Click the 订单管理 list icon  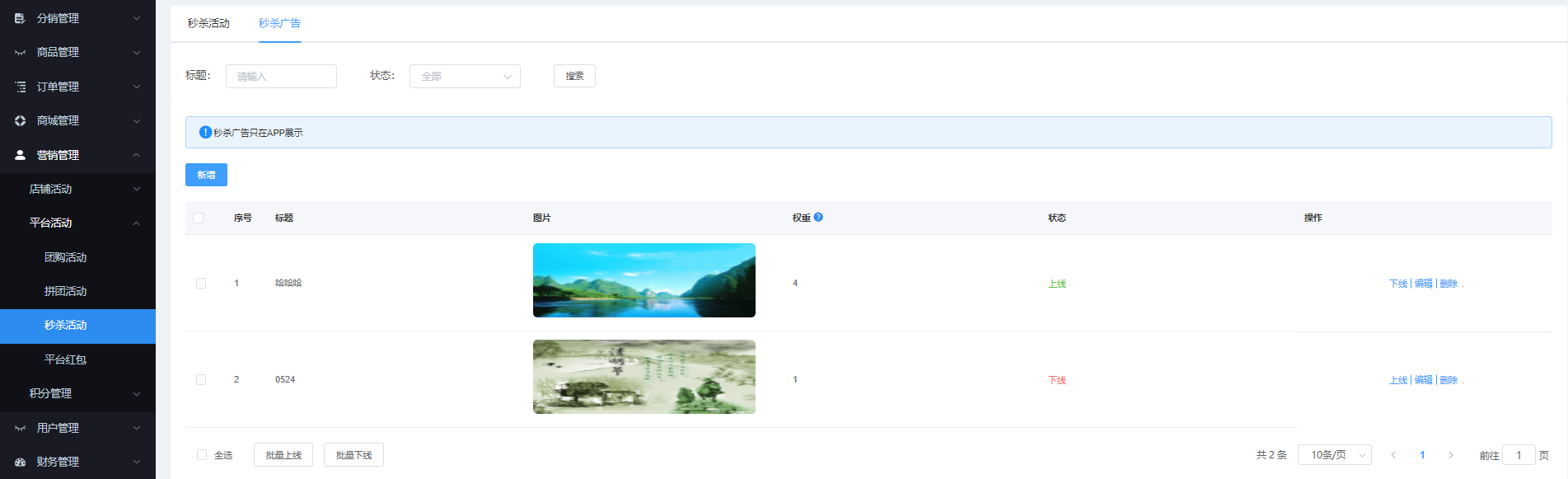[x=20, y=87]
